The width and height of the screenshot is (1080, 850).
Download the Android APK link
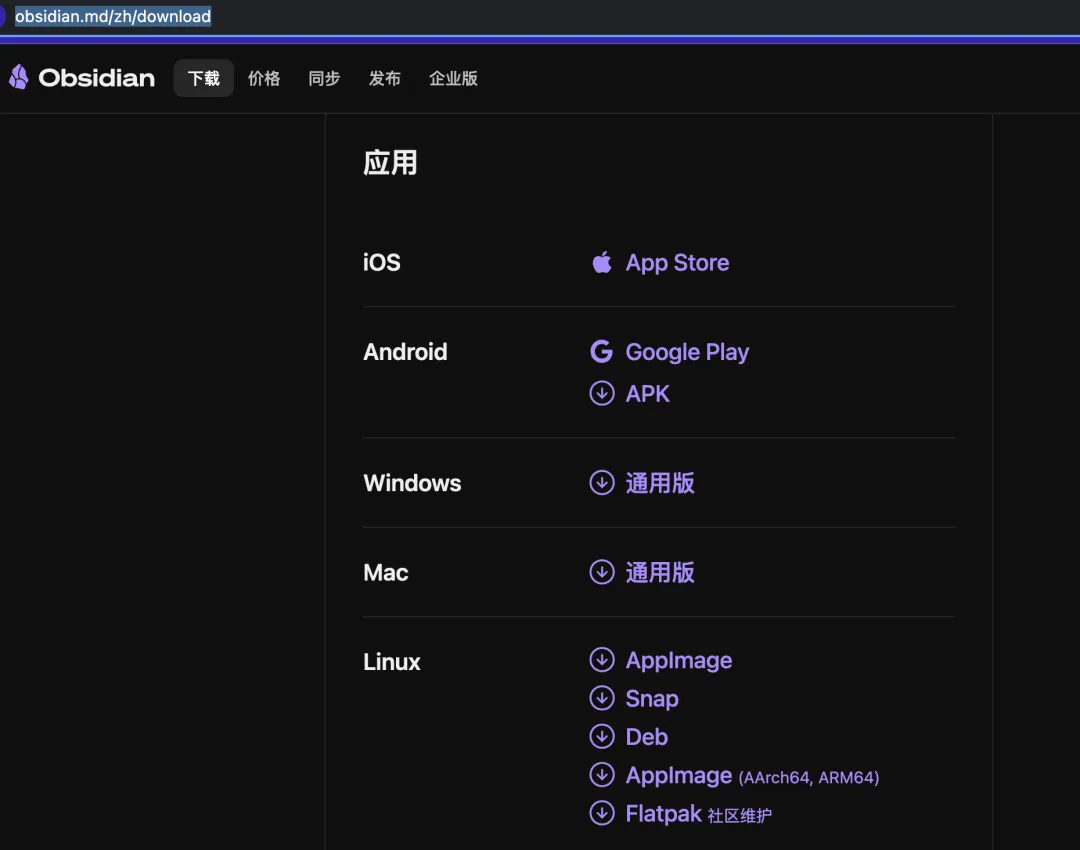[647, 393]
